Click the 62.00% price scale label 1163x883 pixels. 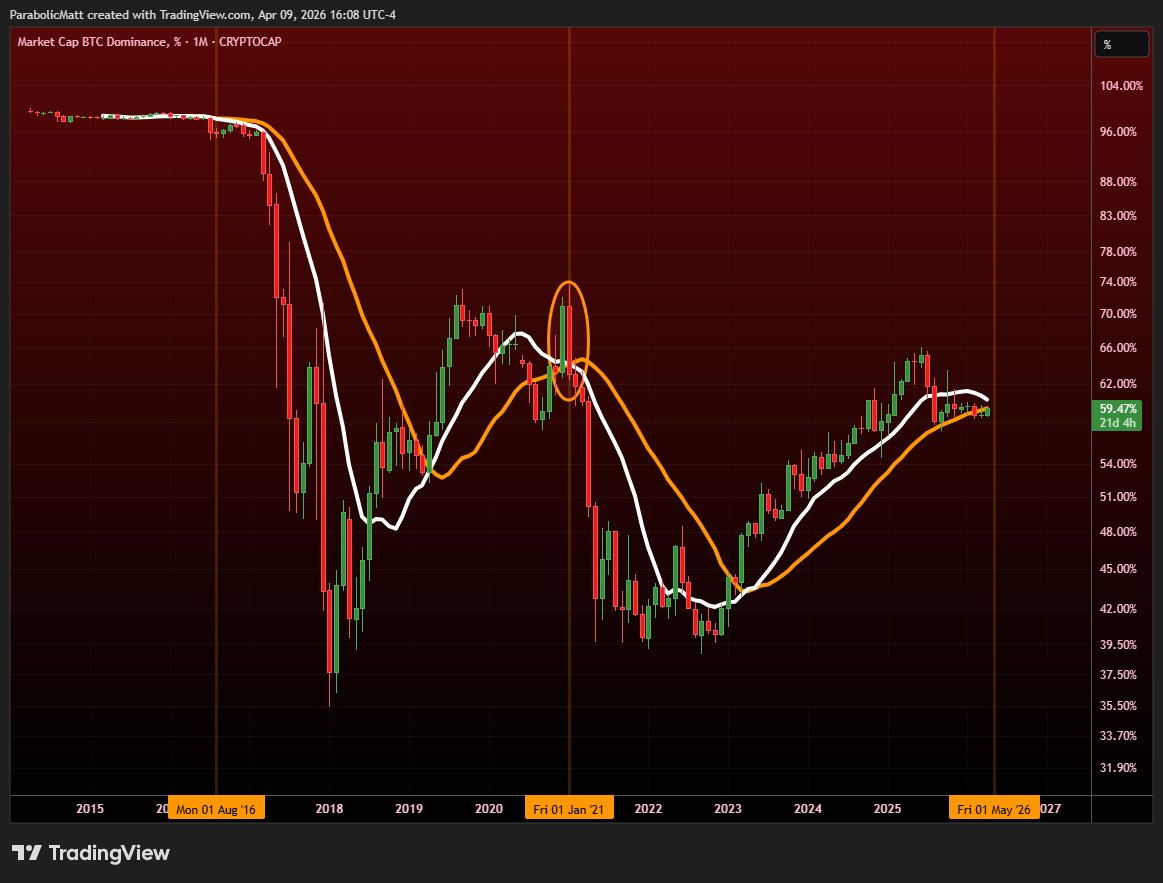[x=1118, y=384]
